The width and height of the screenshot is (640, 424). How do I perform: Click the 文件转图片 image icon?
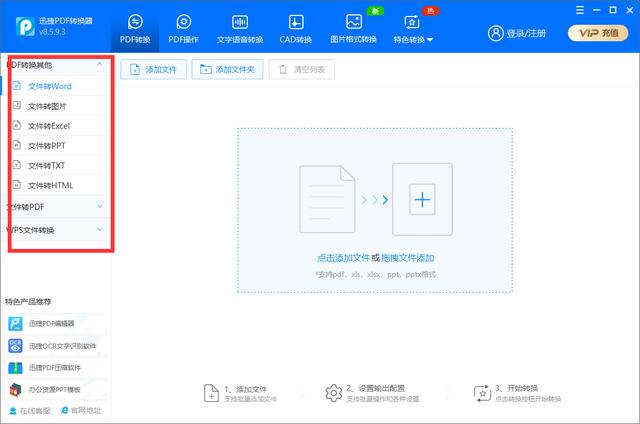[17, 105]
